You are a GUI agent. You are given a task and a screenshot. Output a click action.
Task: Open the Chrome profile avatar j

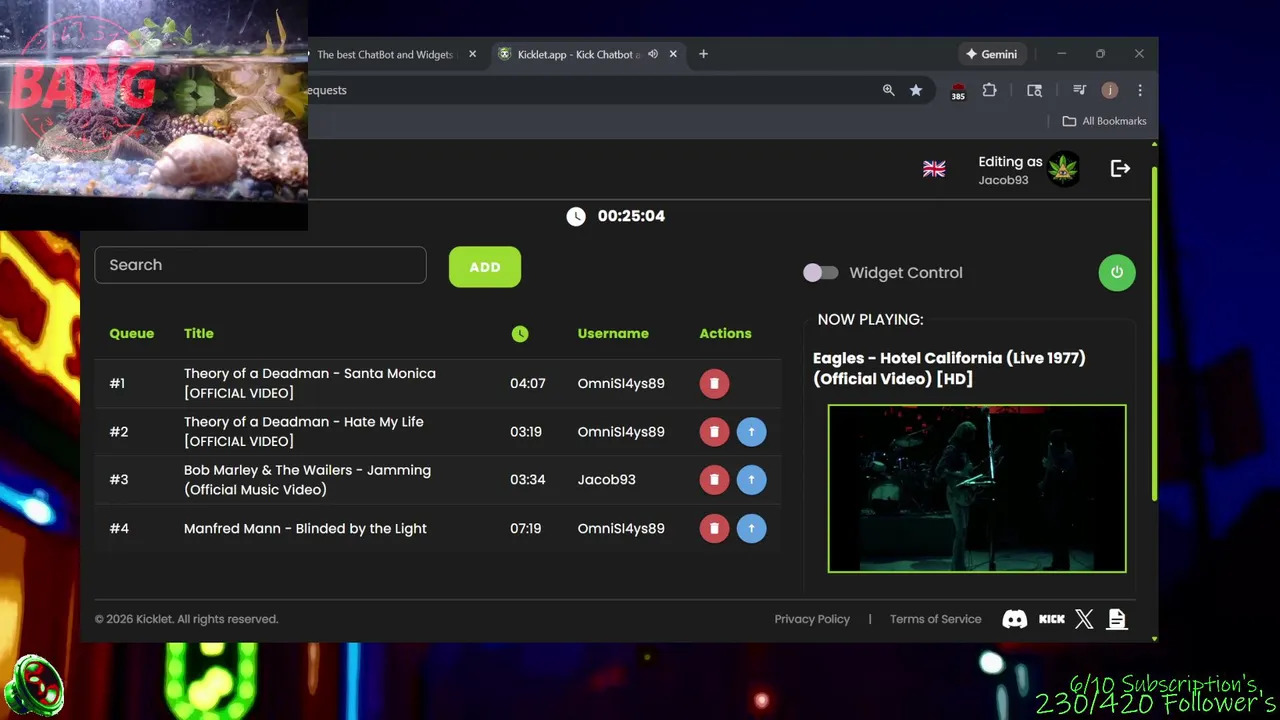point(1109,90)
